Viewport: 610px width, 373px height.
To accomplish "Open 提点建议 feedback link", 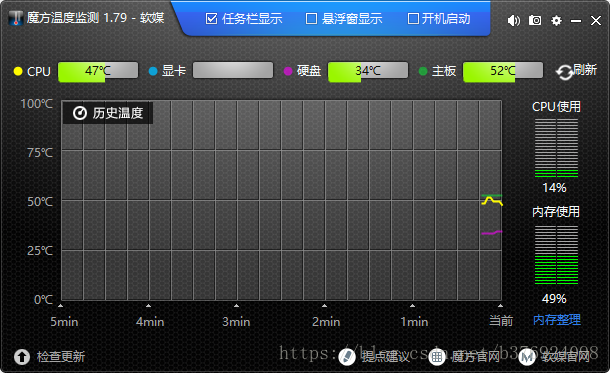I will pyautogui.click(x=386, y=356).
